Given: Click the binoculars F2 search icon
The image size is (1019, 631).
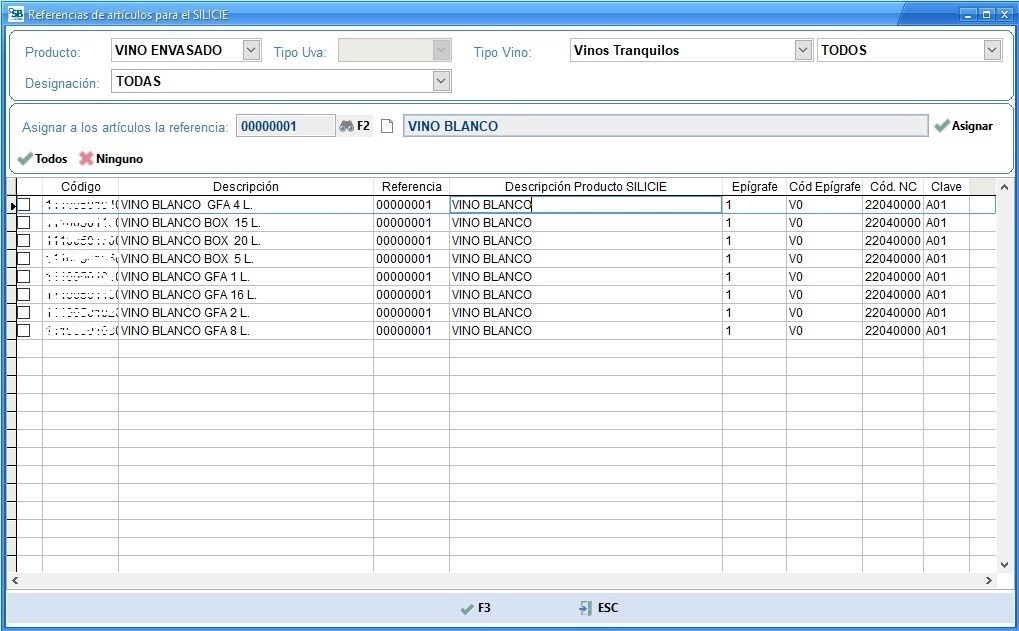Looking at the screenshot, I should click(347, 126).
